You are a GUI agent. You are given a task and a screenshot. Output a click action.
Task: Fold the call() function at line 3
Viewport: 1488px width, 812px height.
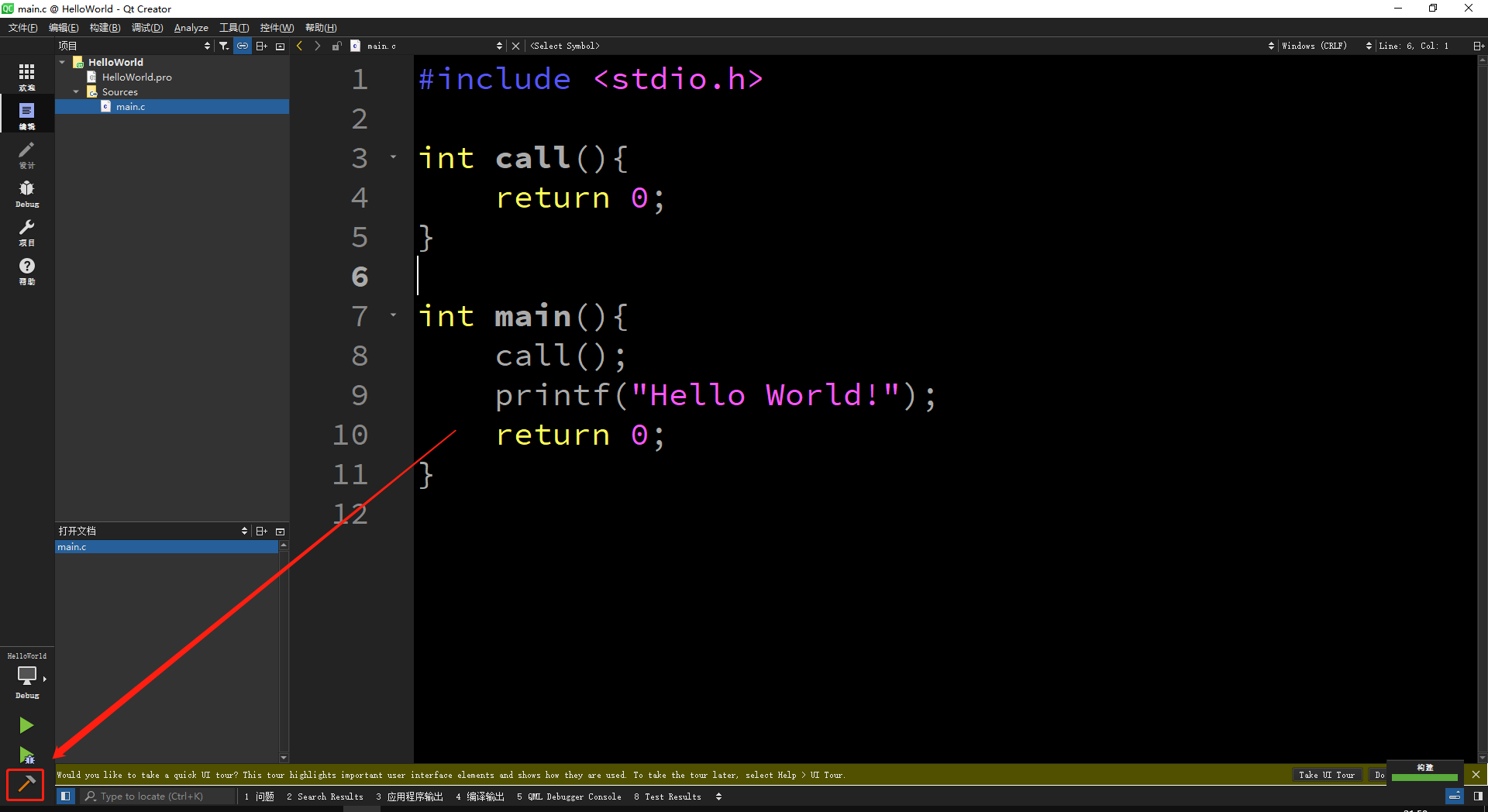[x=394, y=157]
